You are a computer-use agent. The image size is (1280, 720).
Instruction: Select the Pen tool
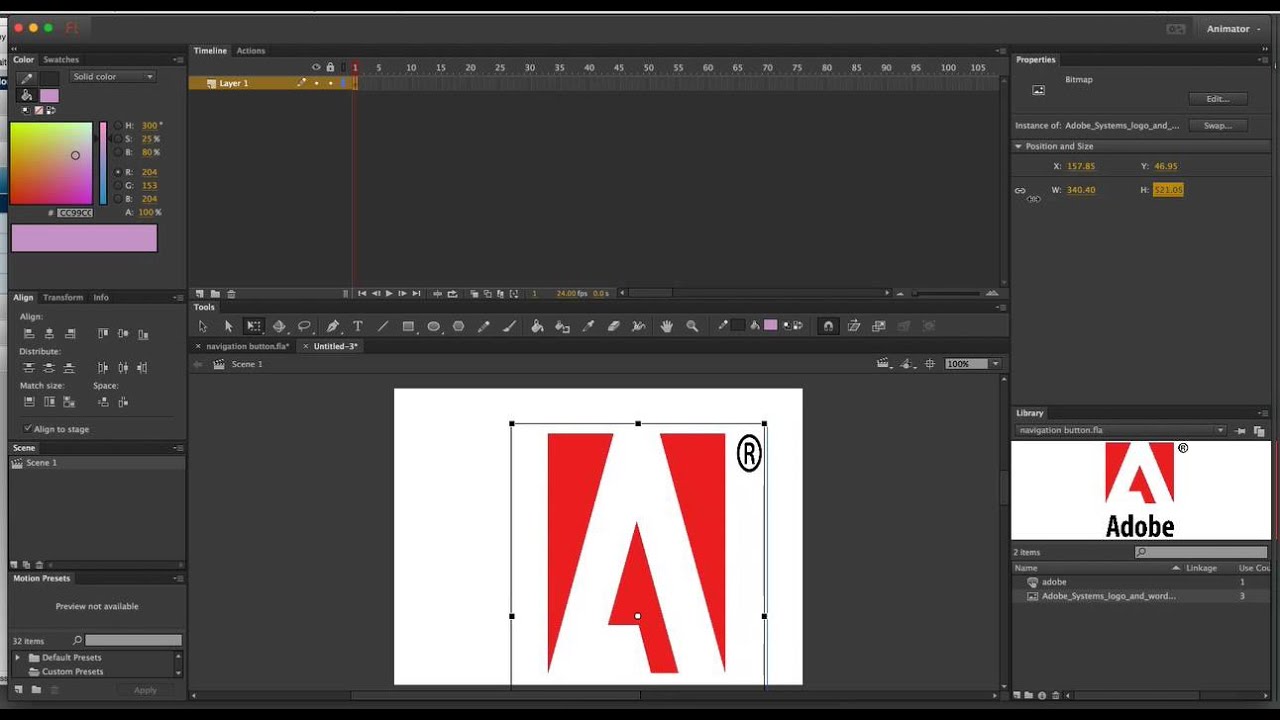(x=332, y=326)
